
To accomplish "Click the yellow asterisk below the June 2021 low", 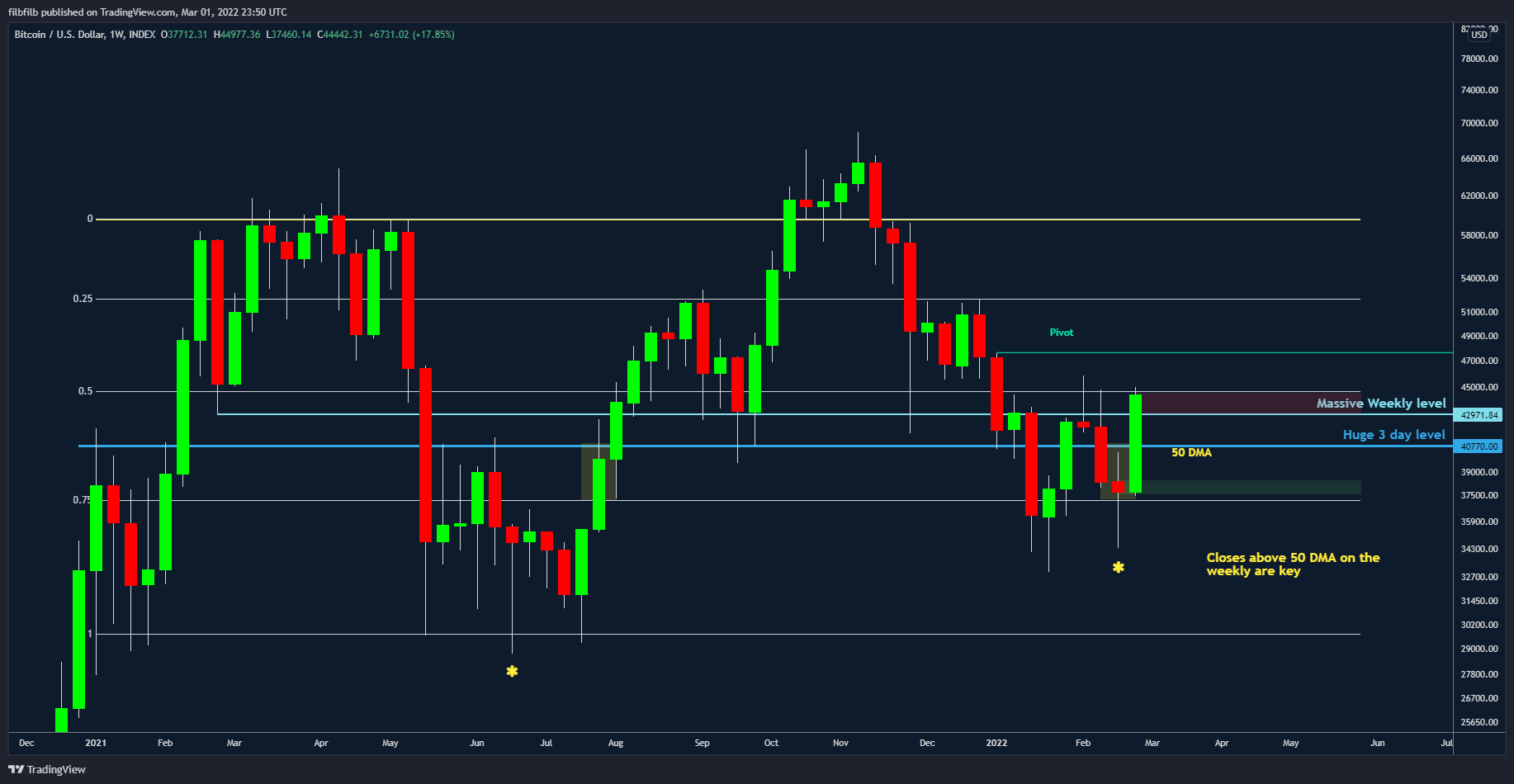I will click(512, 672).
